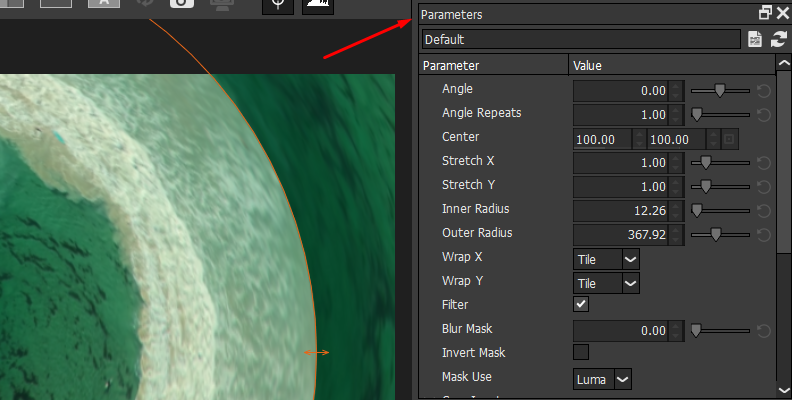This screenshot has height=400, width=792.
Task: Enable the Invert Mask checkbox
Action: (x=581, y=352)
